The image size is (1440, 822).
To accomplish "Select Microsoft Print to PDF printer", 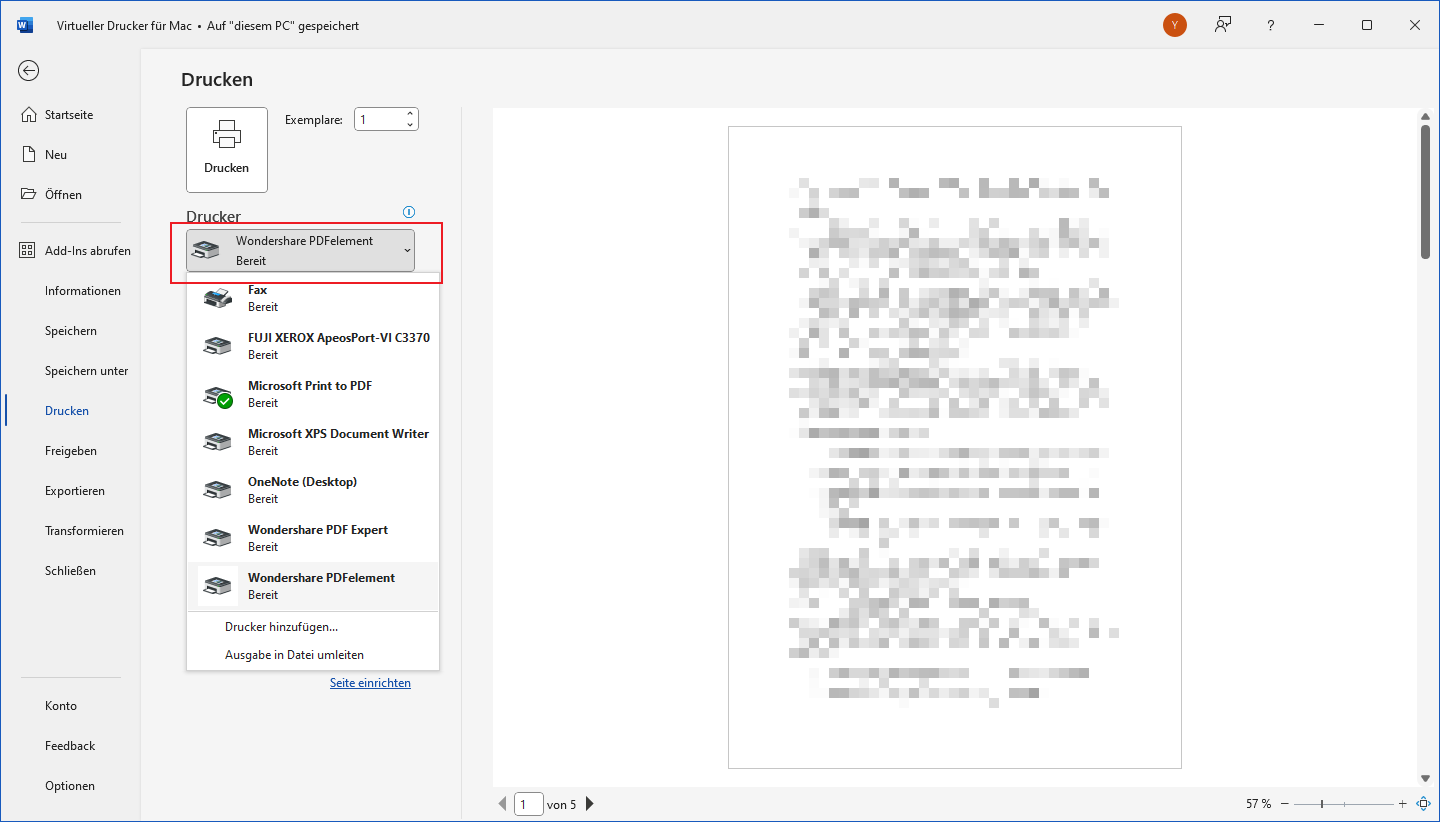I will pyautogui.click(x=313, y=394).
